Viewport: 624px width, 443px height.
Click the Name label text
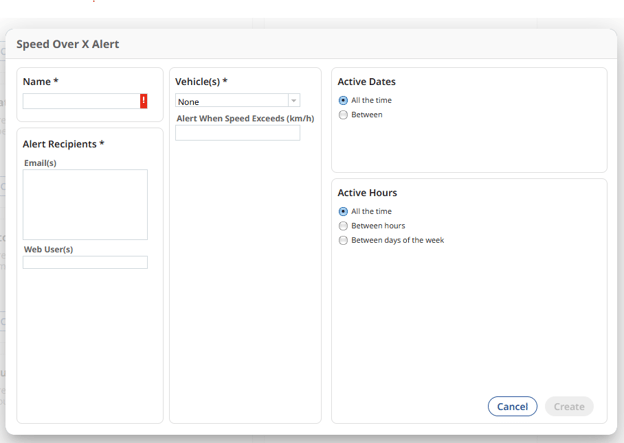40,81
